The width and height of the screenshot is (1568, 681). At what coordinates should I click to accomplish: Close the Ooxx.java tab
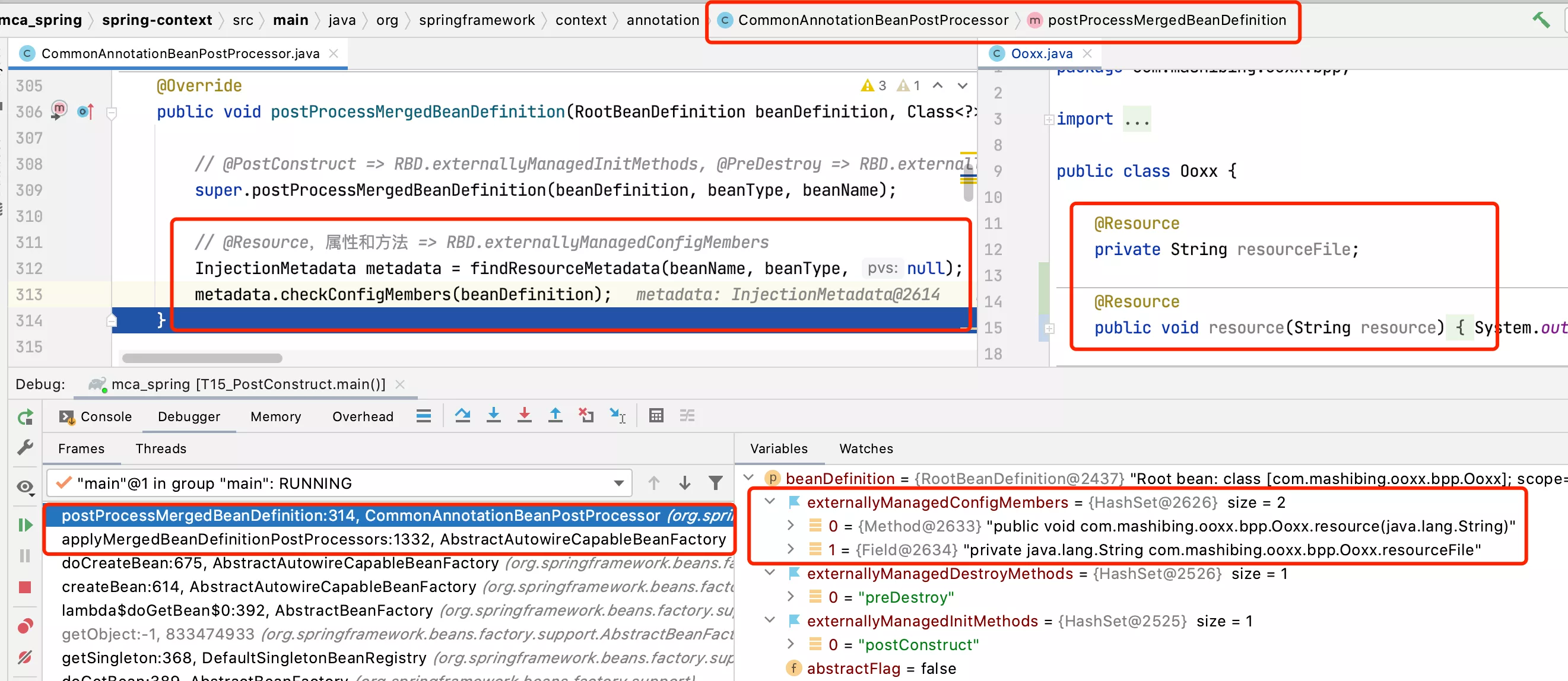pos(1087,53)
